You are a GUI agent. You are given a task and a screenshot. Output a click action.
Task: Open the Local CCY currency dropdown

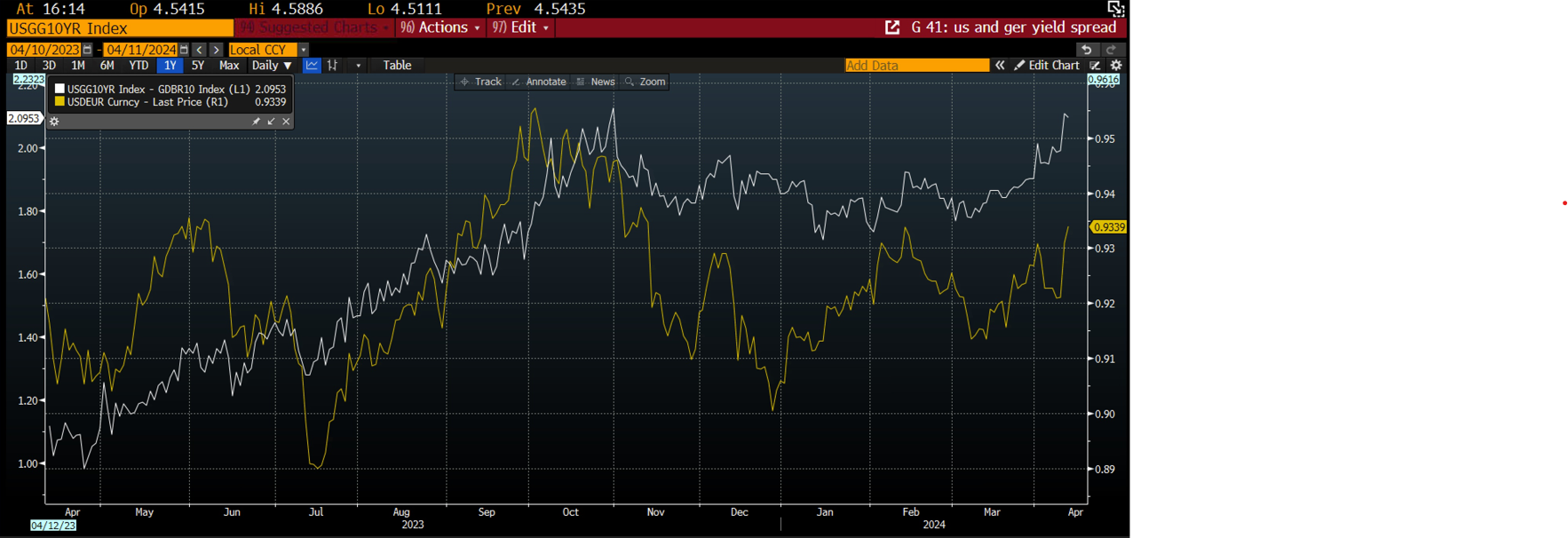[x=304, y=50]
